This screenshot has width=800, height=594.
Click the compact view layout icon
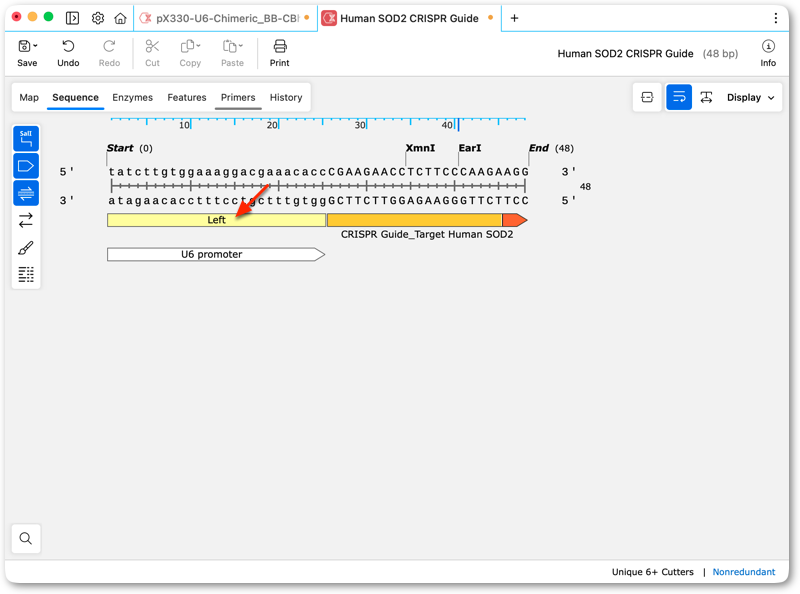point(647,97)
